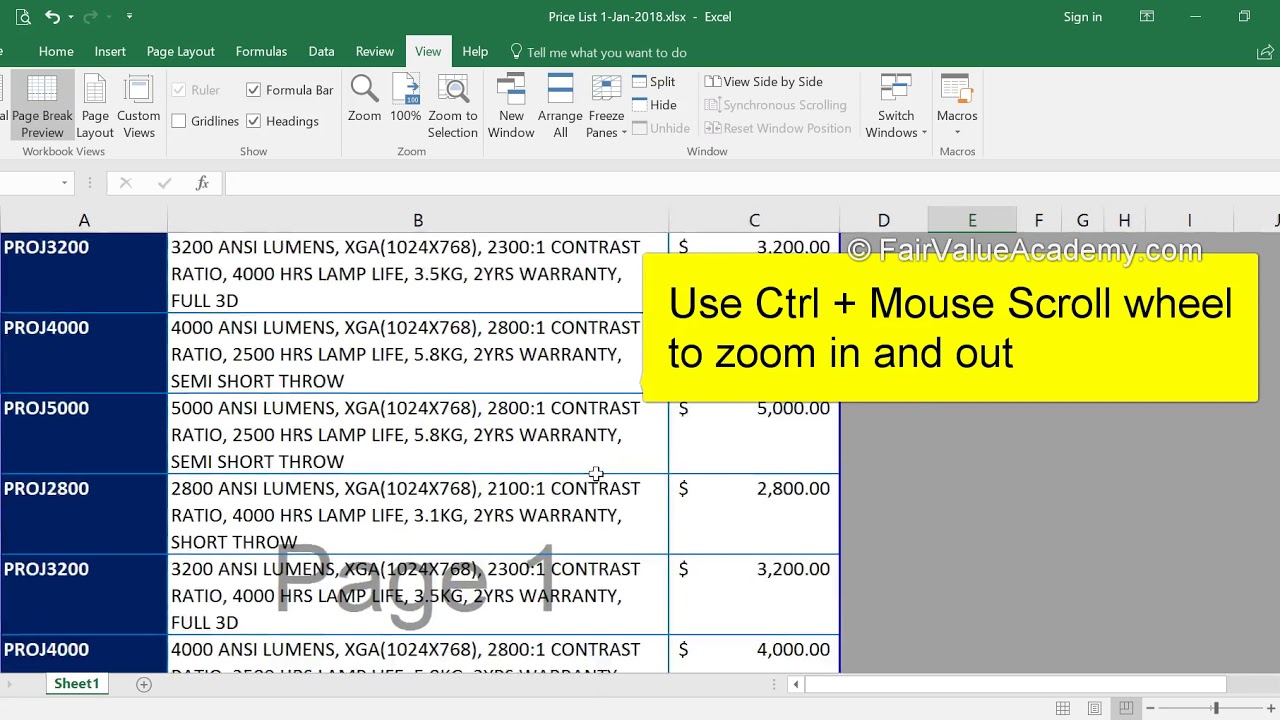Screen dimensions: 1280x720
Task: Expand the Undo history dropdown arrow
Action: tap(70, 17)
